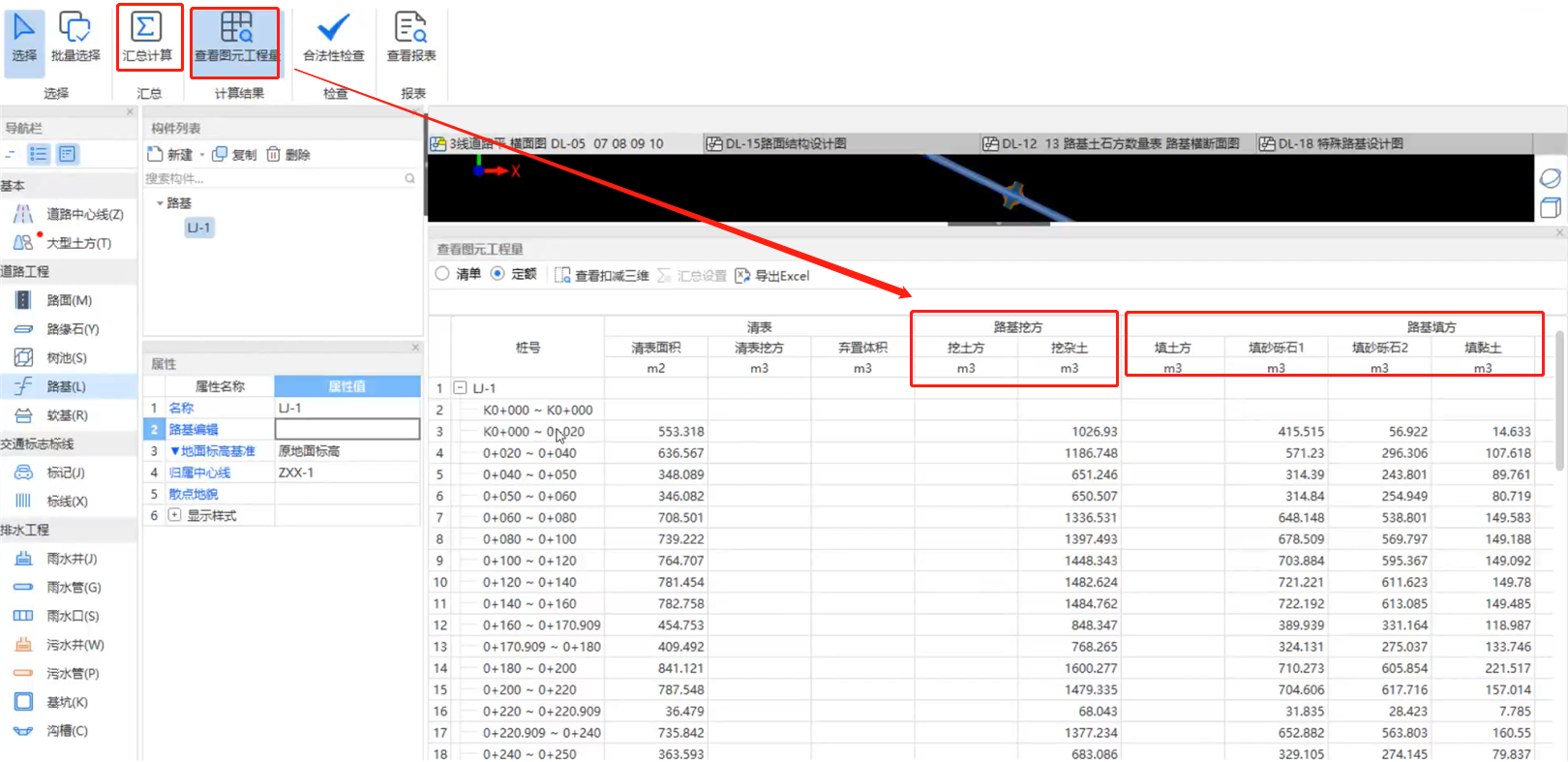Click 桩号 column header
The image size is (1568, 762).
coord(528,348)
